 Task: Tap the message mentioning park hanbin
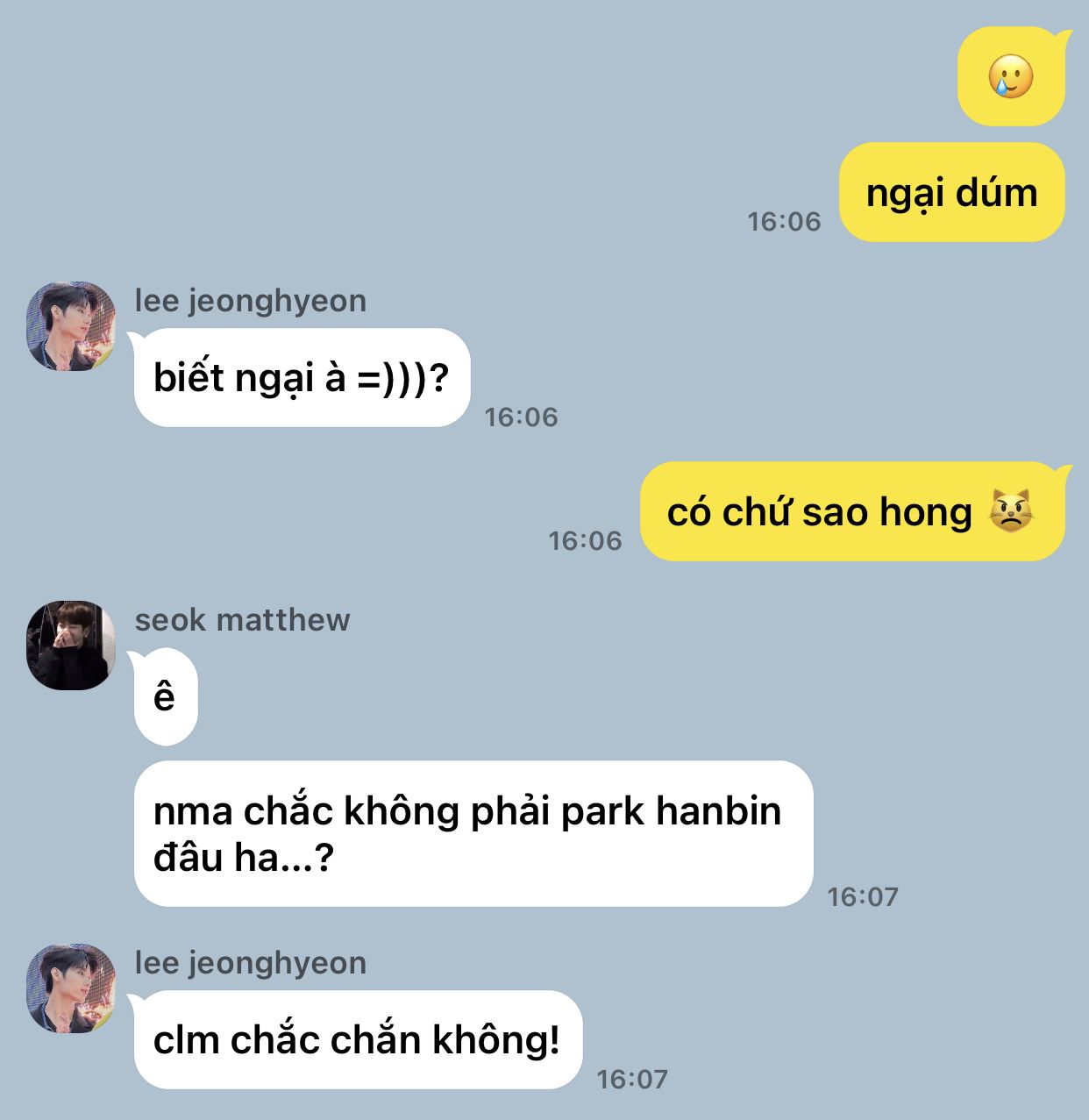click(x=473, y=834)
